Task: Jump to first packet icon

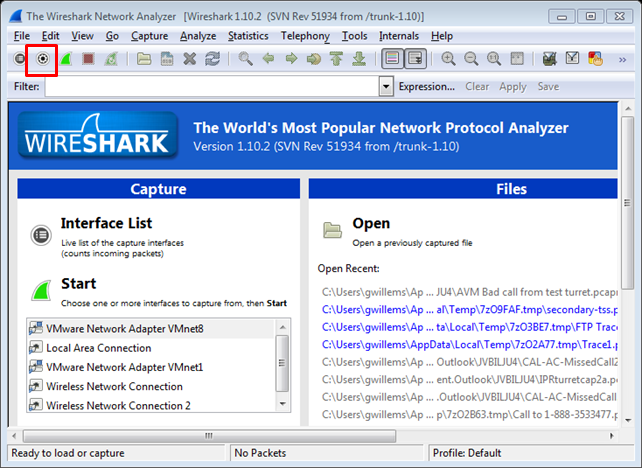Action: 336,59
